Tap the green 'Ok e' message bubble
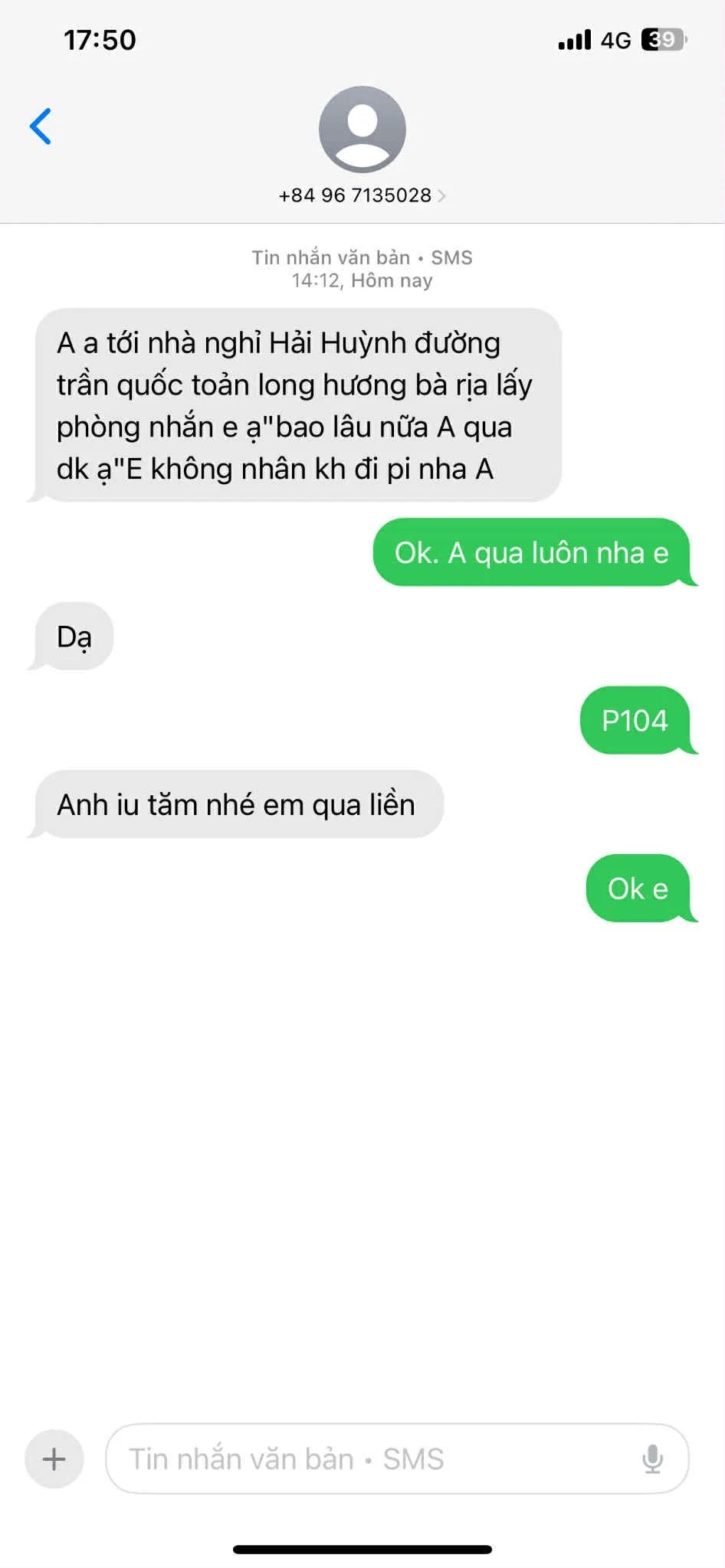725x1568 pixels. coord(641,889)
